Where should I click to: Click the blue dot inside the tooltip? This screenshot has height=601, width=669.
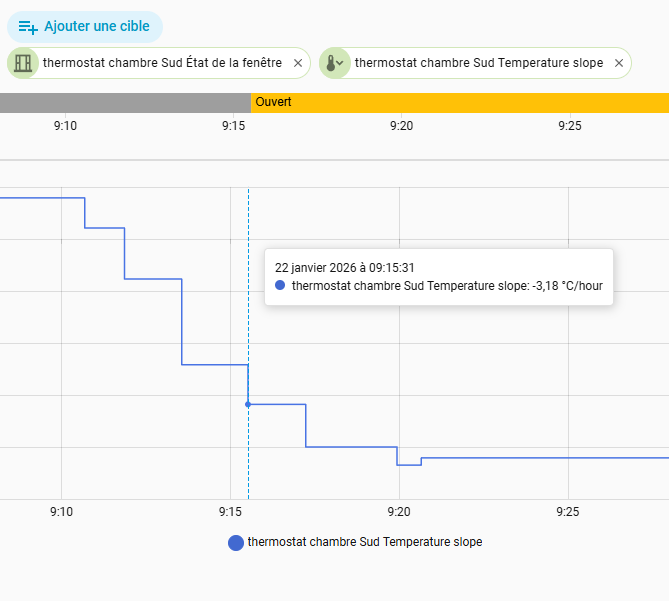tap(280, 286)
